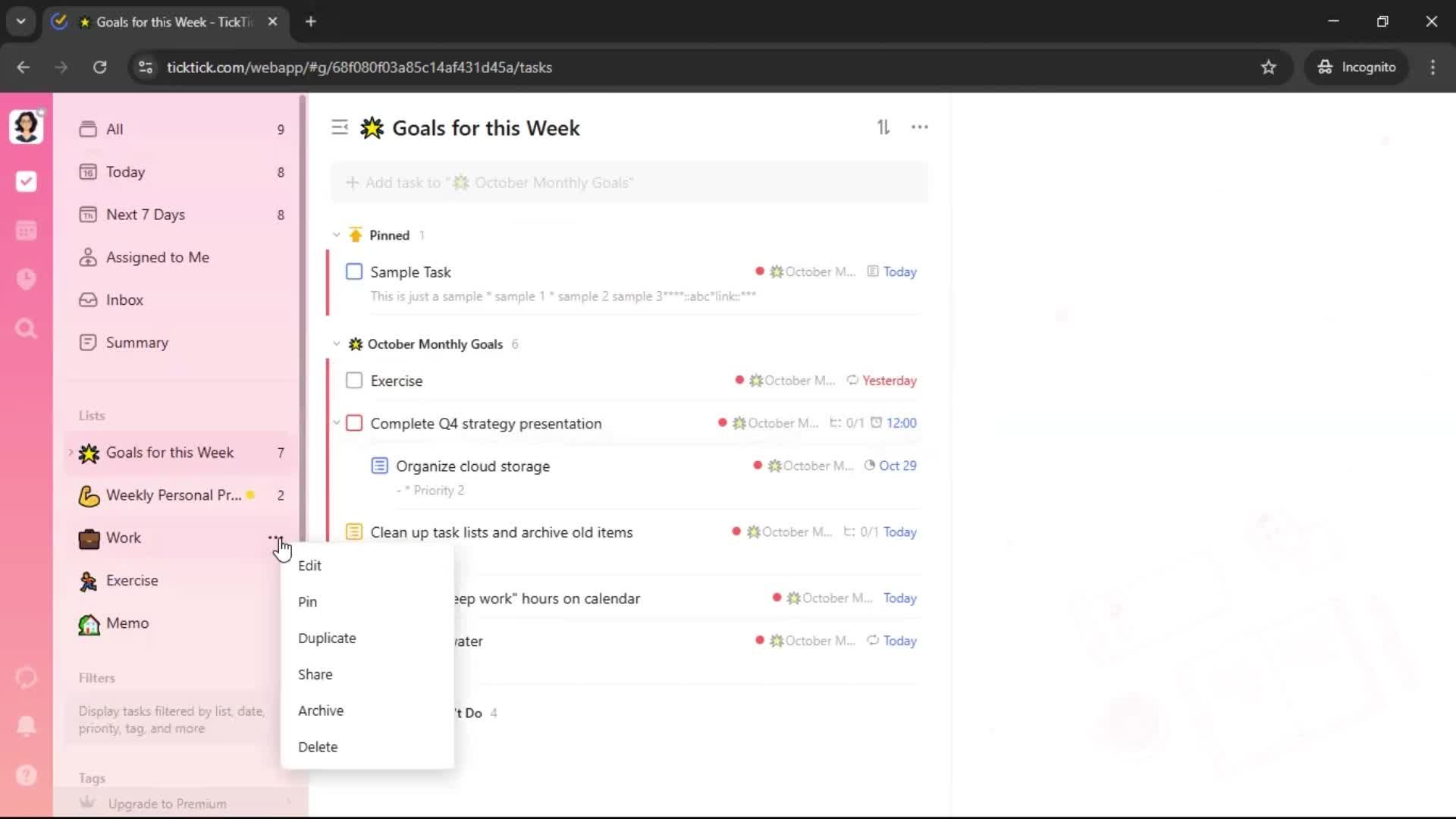The height and width of the screenshot is (819, 1456).
Task: Open the Calendar view icon in sidebar
Action: pyautogui.click(x=27, y=231)
